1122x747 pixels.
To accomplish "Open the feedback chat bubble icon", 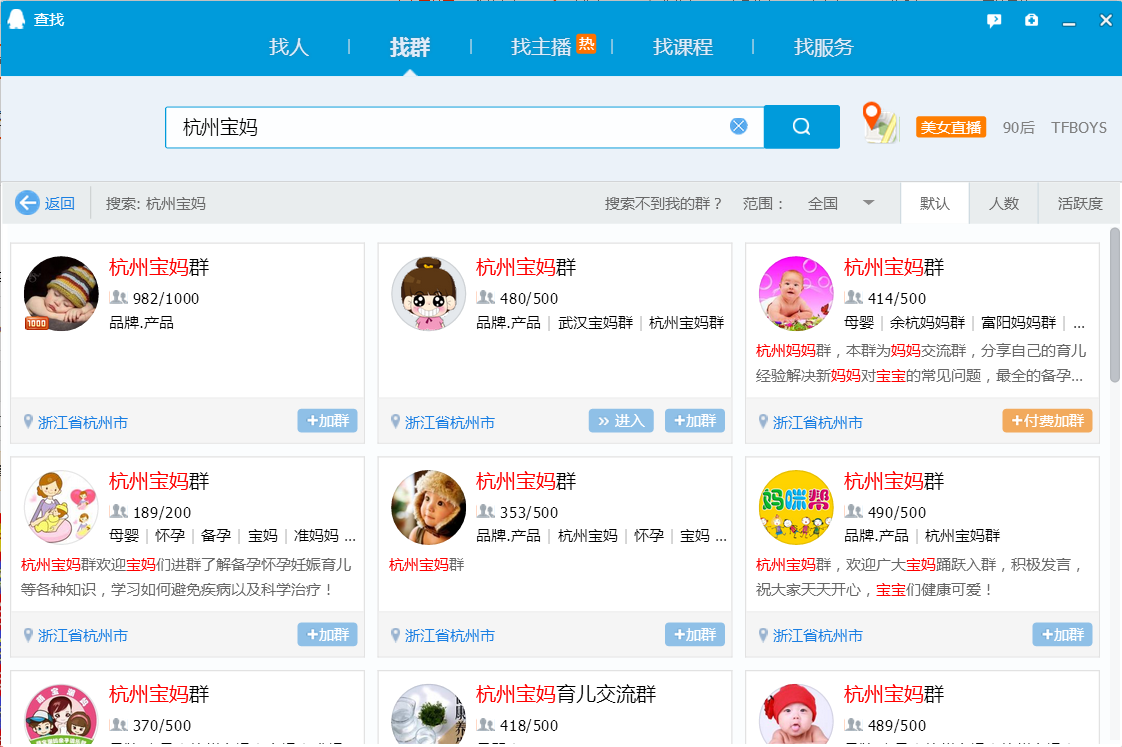I will [994, 21].
